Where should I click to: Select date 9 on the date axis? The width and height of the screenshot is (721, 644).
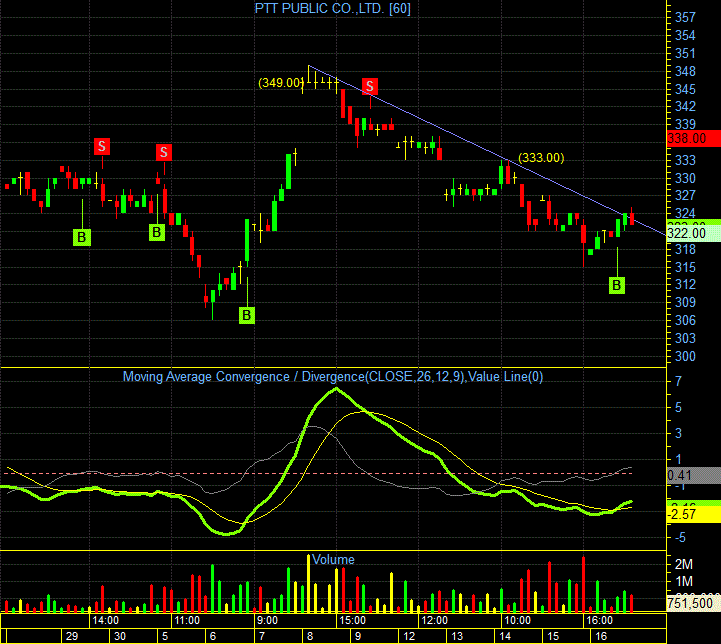pos(358,636)
